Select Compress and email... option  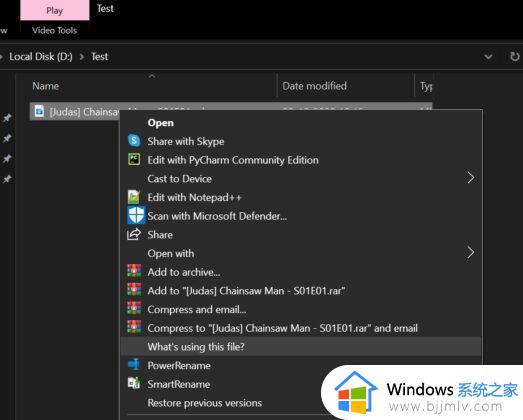pyautogui.click(x=197, y=310)
